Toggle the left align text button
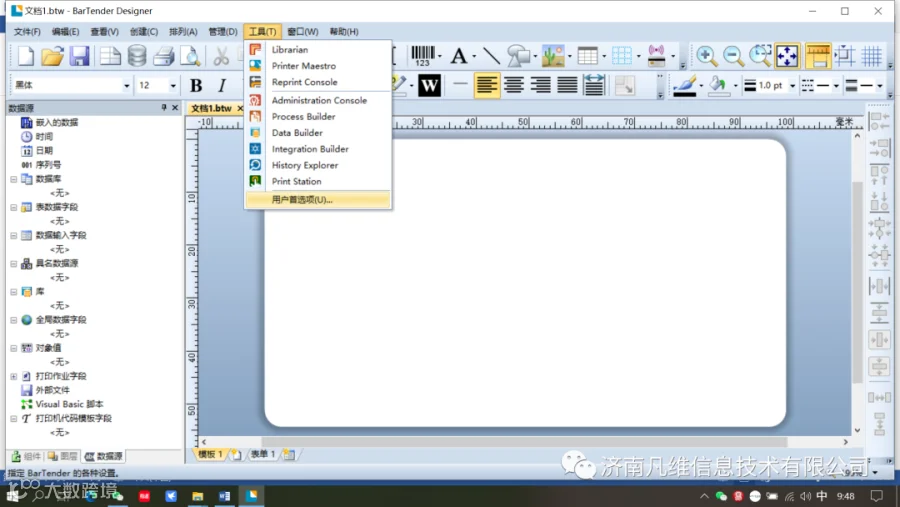 tap(487, 86)
